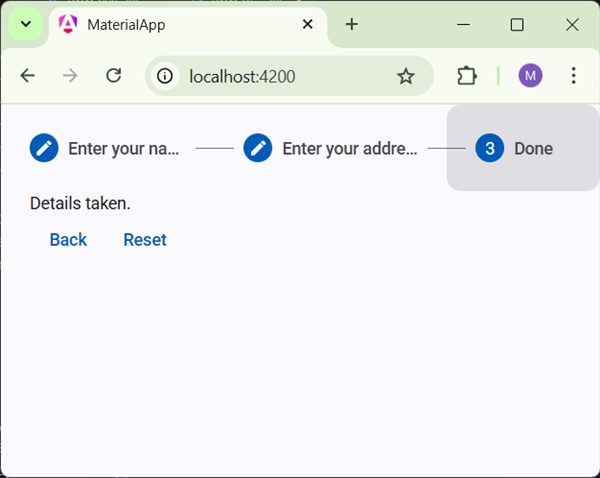Close the MaterialApp tab
The width and height of the screenshot is (600, 478).
[x=308, y=24]
